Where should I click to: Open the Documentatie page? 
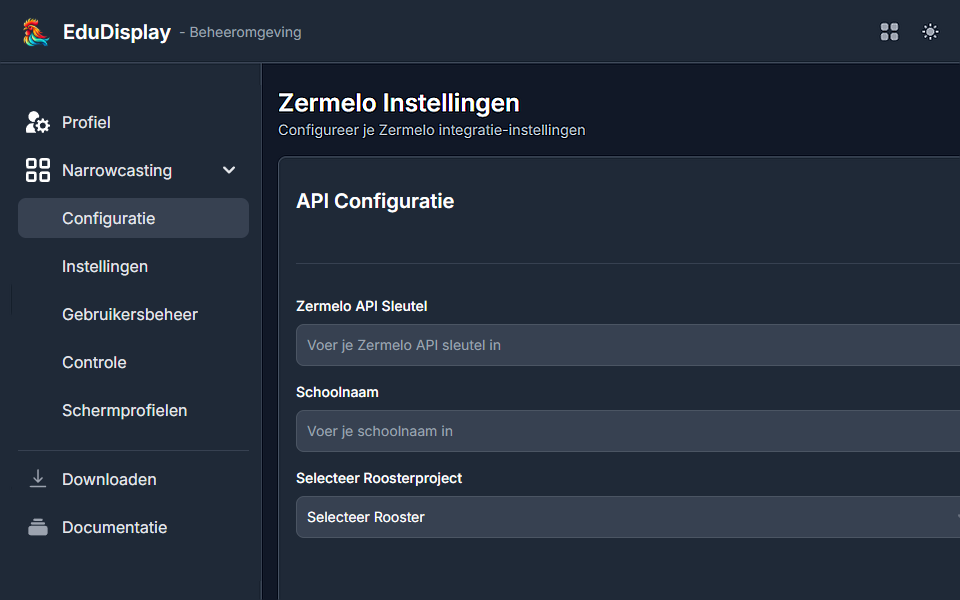(x=114, y=527)
